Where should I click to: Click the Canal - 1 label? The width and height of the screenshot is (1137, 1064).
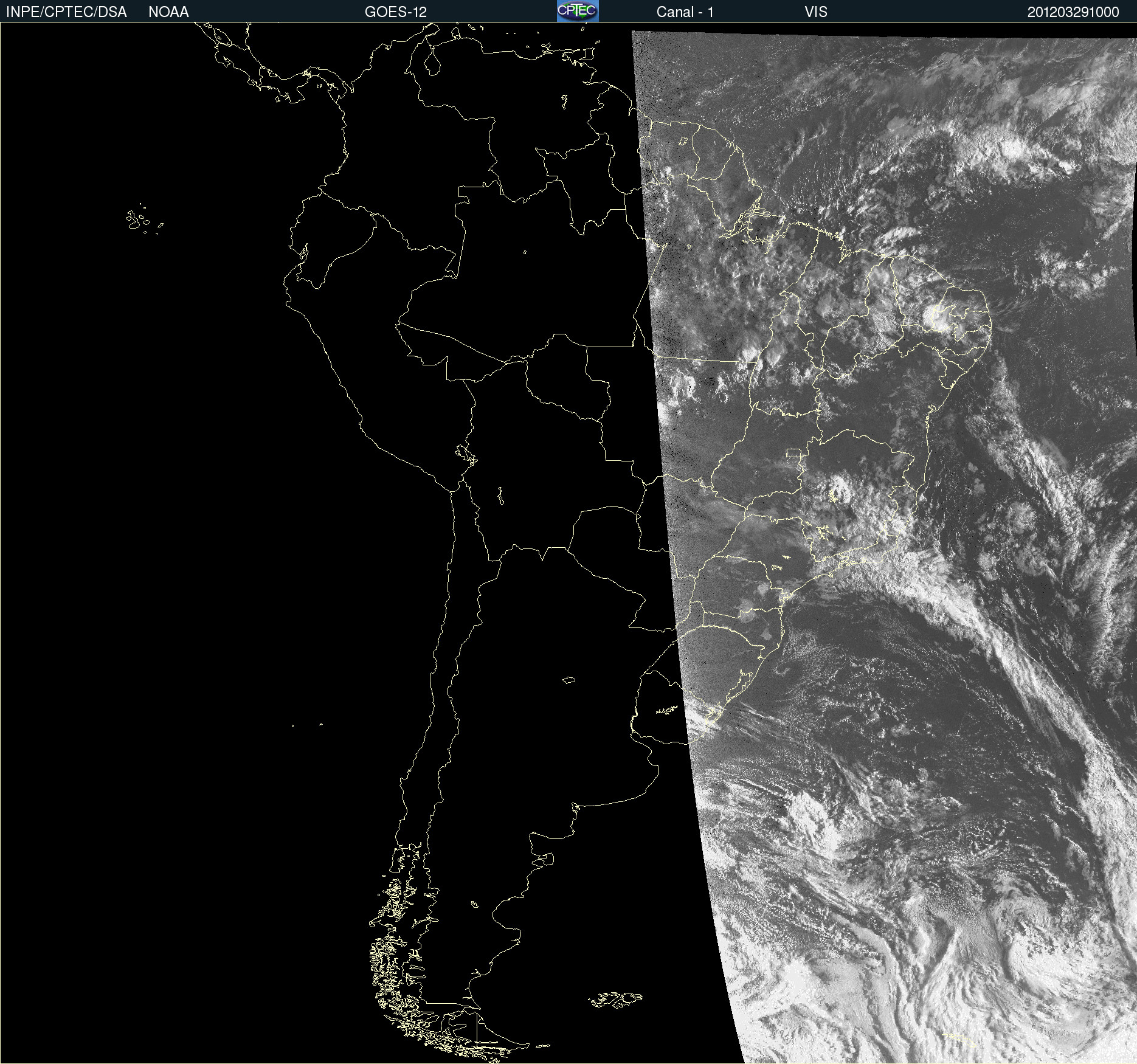pyautogui.click(x=685, y=12)
